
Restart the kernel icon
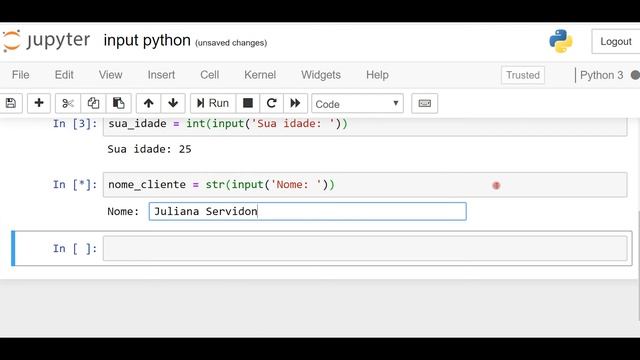pos(271,103)
